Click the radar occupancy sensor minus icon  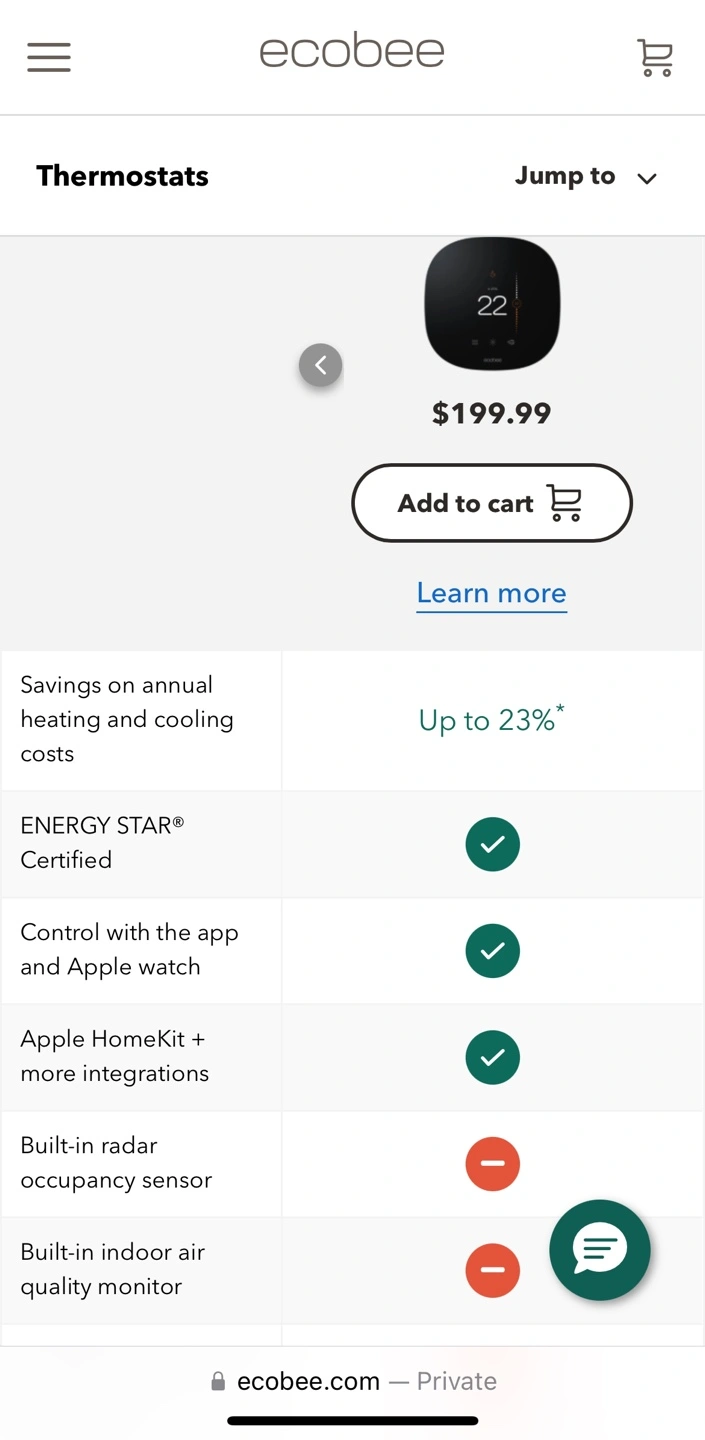point(492,1164)
